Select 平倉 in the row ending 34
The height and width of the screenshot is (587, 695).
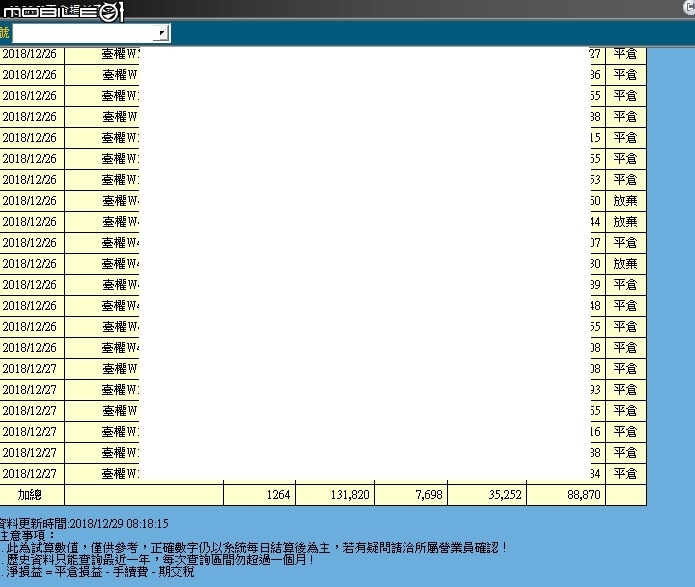pyautogui.click(x=625, y=474)
